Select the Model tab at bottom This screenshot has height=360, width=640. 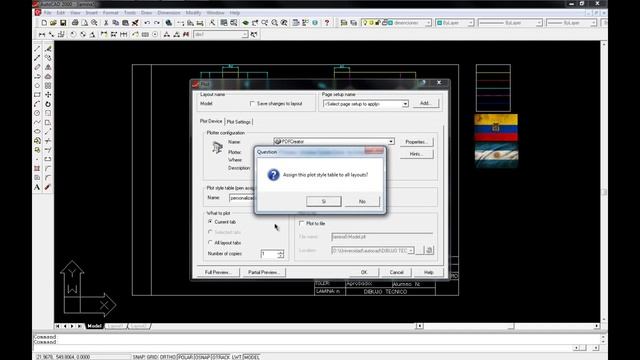tap(94, 326)
